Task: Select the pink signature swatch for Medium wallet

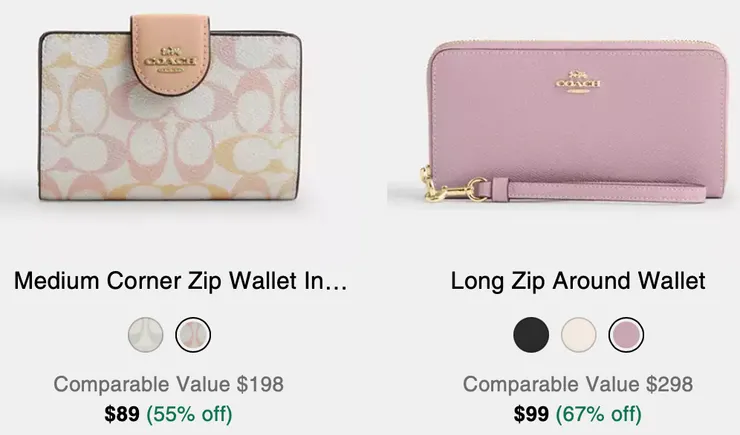Action: [x=193, y=335]
